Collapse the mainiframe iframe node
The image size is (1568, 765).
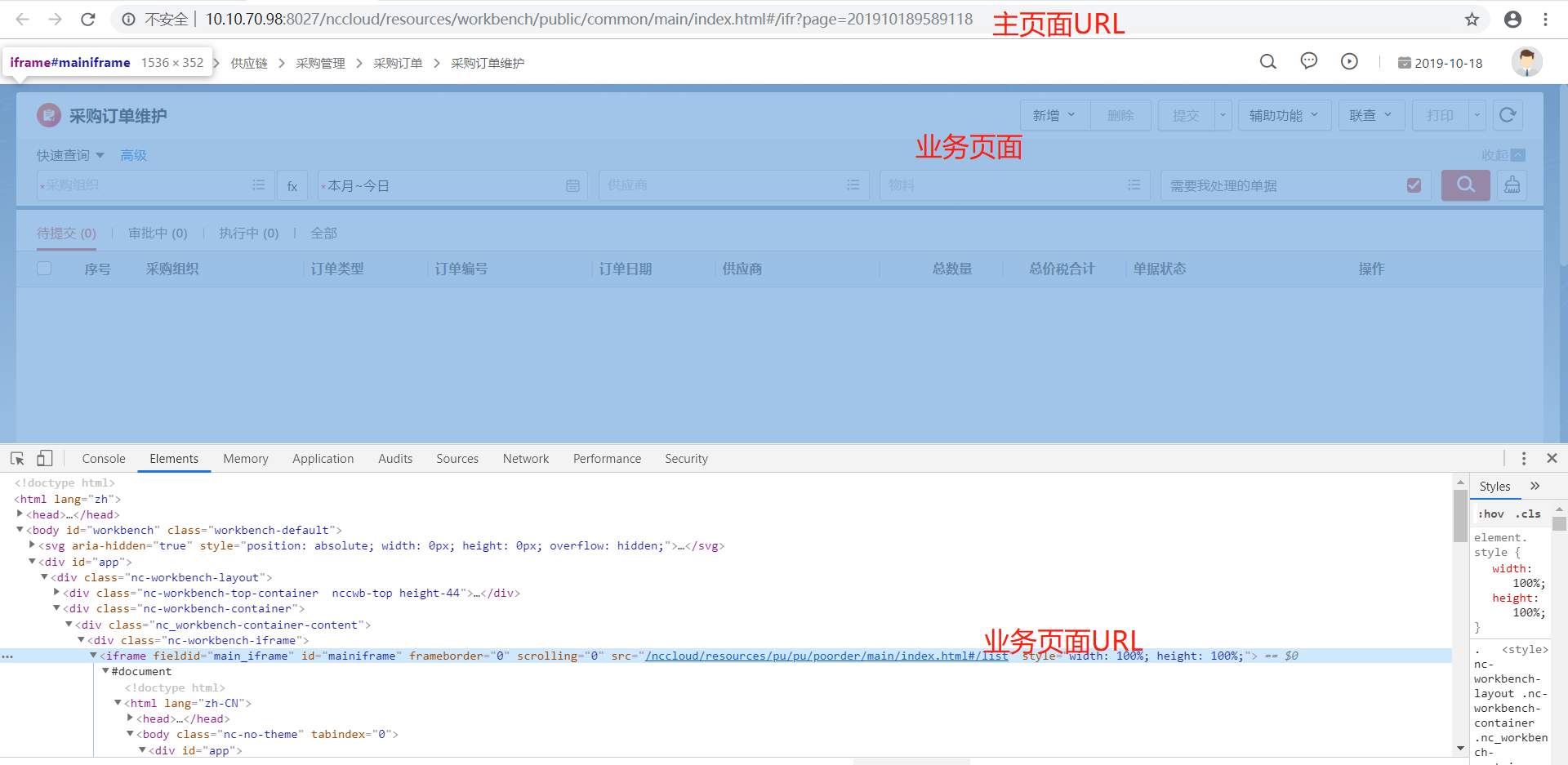pyautogui.click(x=93, y=656)
